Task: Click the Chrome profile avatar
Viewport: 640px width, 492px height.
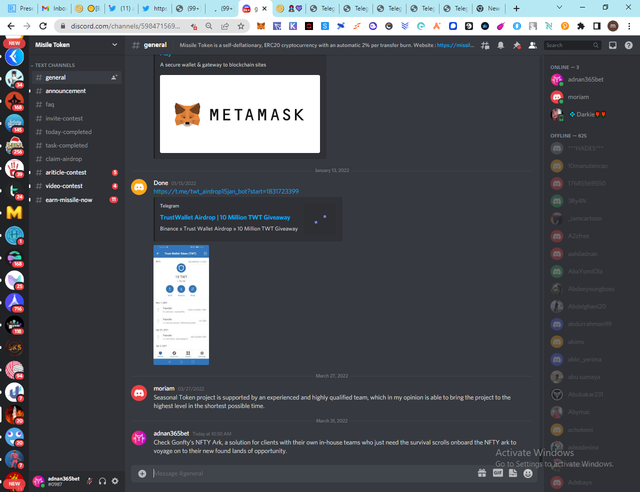Action: point(613,26)
